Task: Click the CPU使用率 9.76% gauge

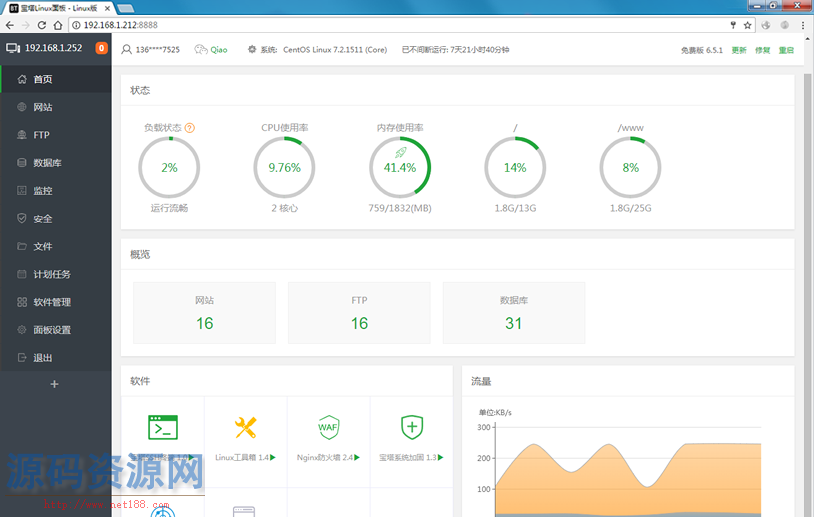Action: point(284,168)
